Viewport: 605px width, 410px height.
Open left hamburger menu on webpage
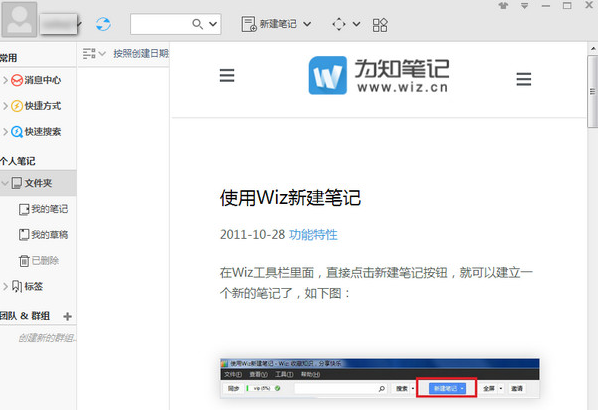[x=227, y=75]
